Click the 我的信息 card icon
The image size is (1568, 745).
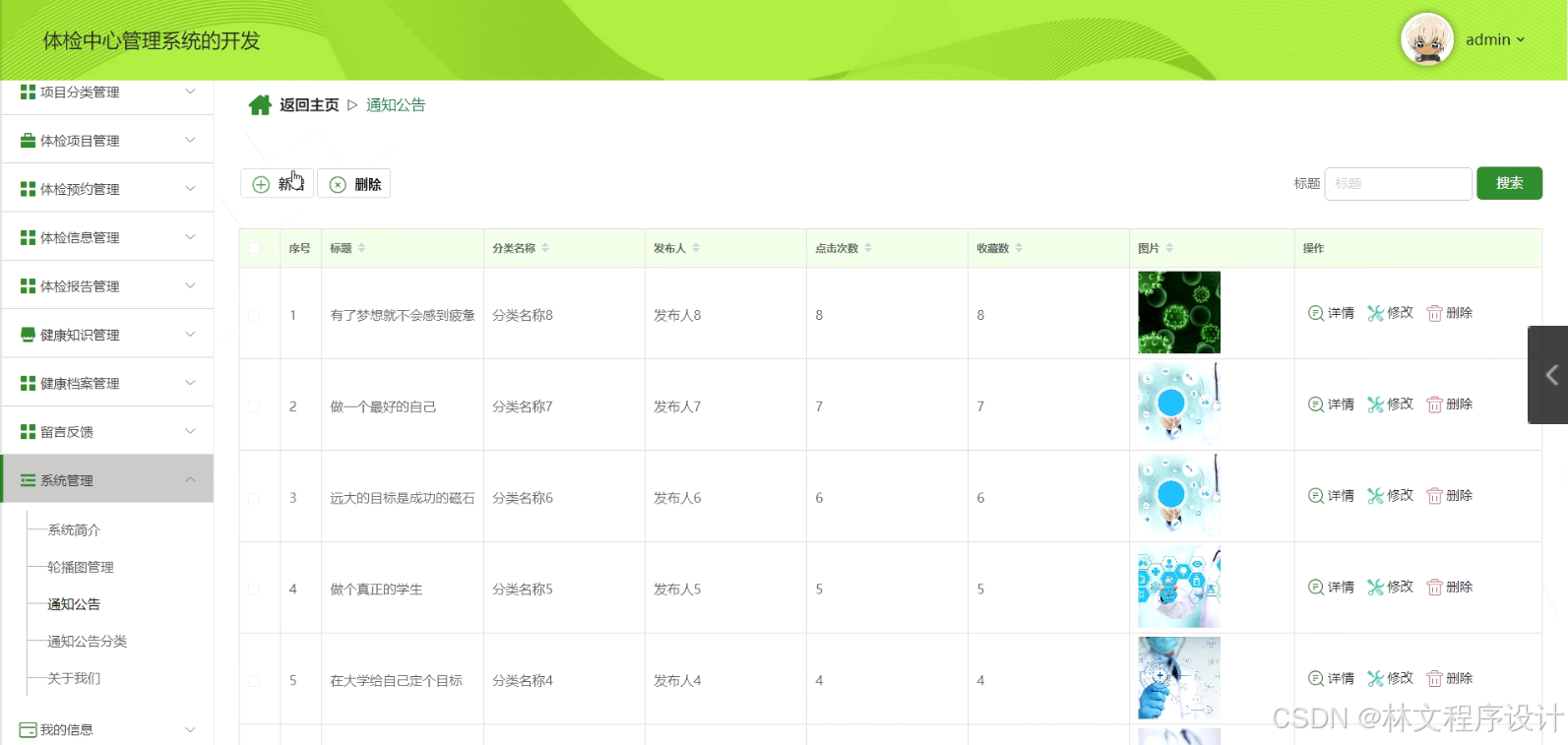[28, 730]
